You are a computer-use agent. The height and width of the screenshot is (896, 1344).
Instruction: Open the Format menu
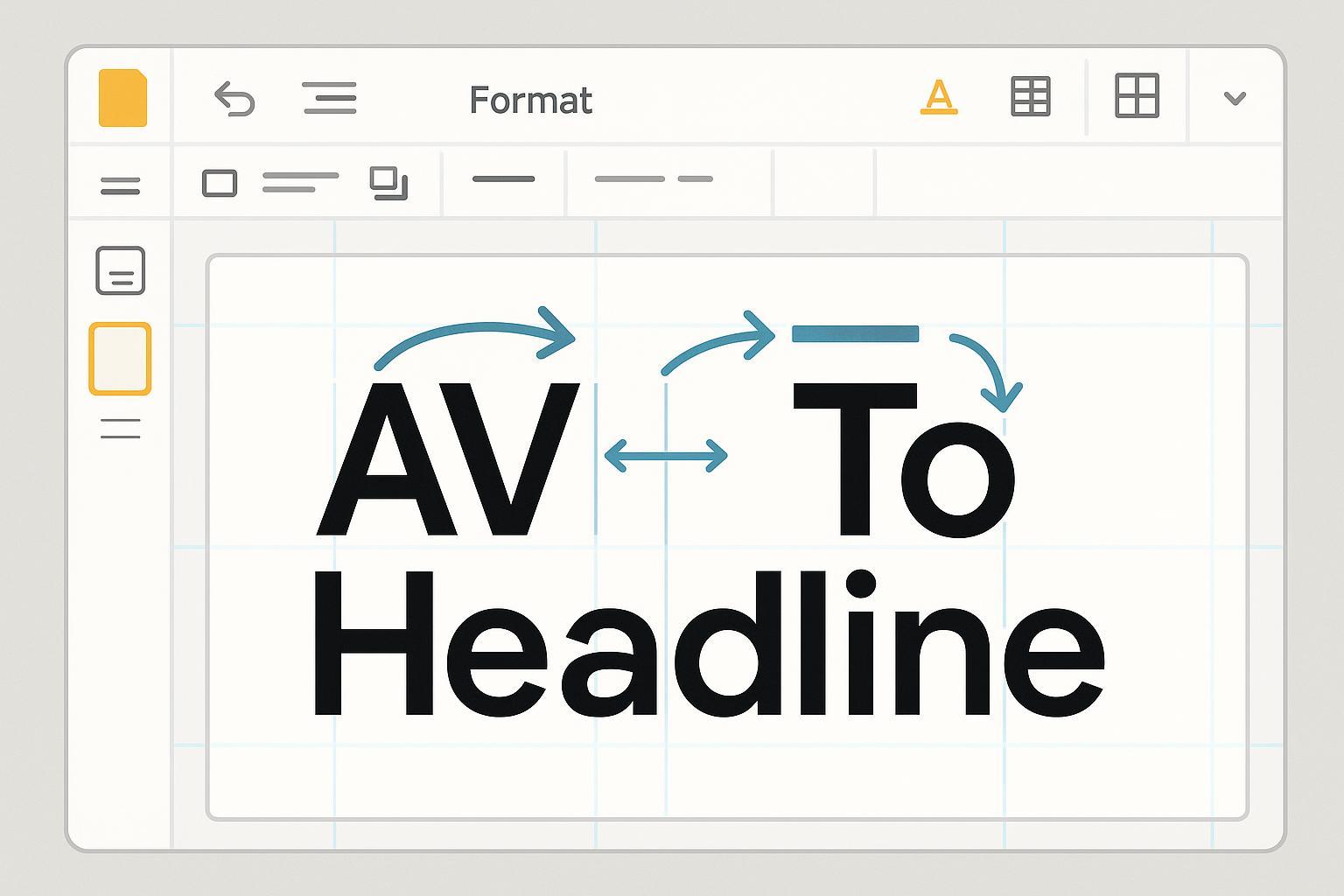(530, 101)
